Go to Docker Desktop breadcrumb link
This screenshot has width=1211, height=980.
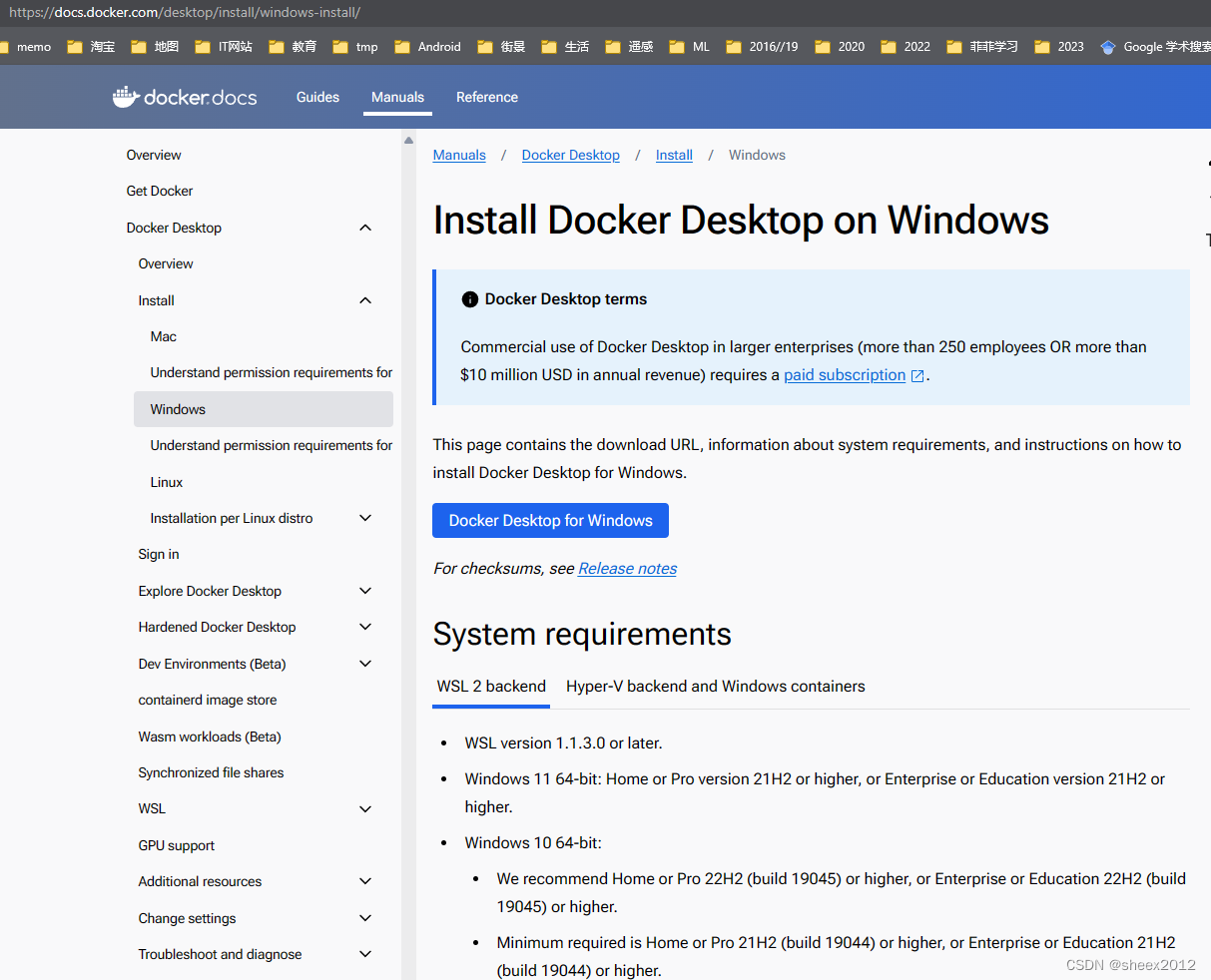571,155
